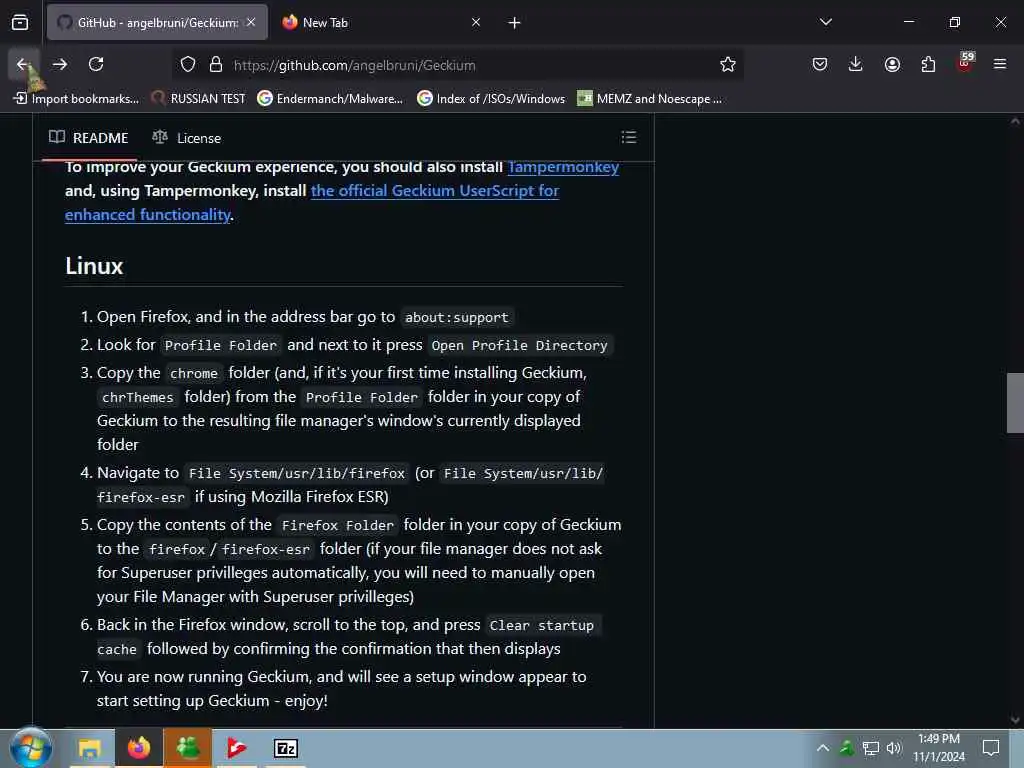Open the taskbar clock showing 1:49 PM
The image size is (1024, 768).
[938, 748]
